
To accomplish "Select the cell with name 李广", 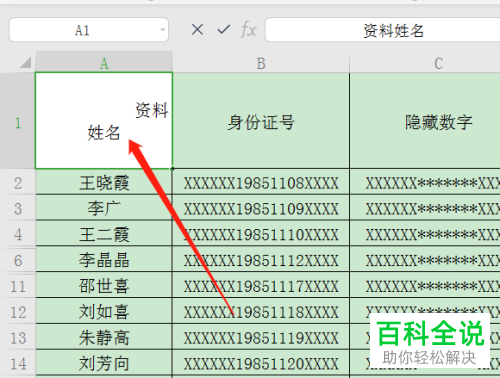I will tap(104, 208).
